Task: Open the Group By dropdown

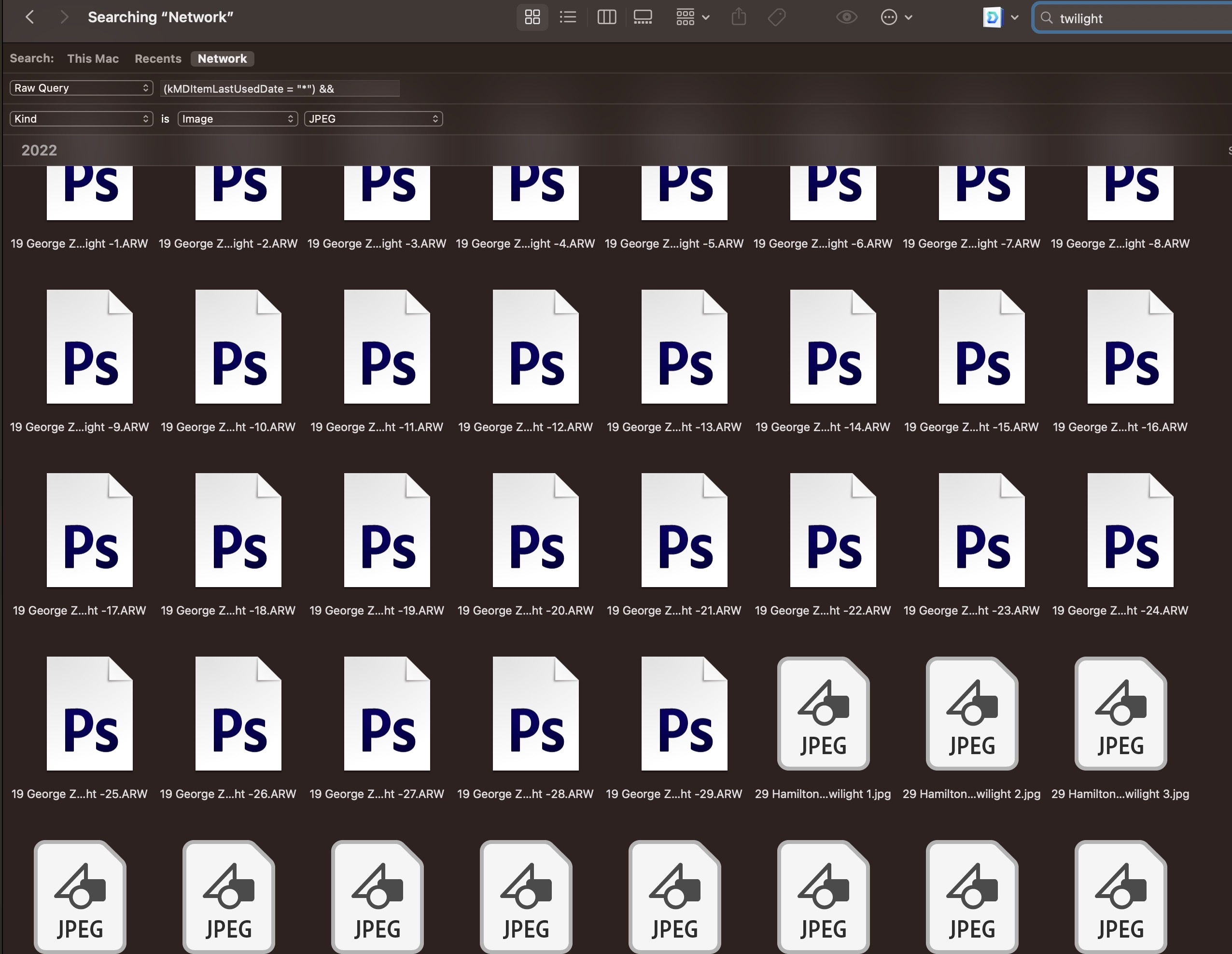Action: (x=692, y=17)
